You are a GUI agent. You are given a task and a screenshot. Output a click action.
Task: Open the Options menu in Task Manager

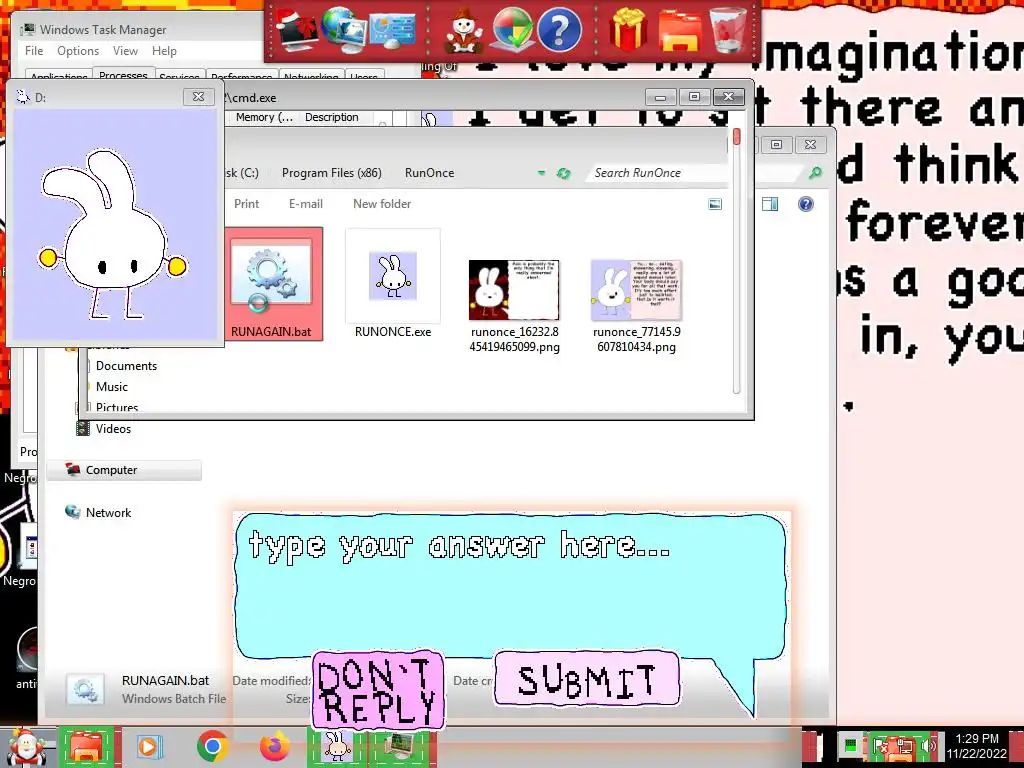(x=78, y=51)
